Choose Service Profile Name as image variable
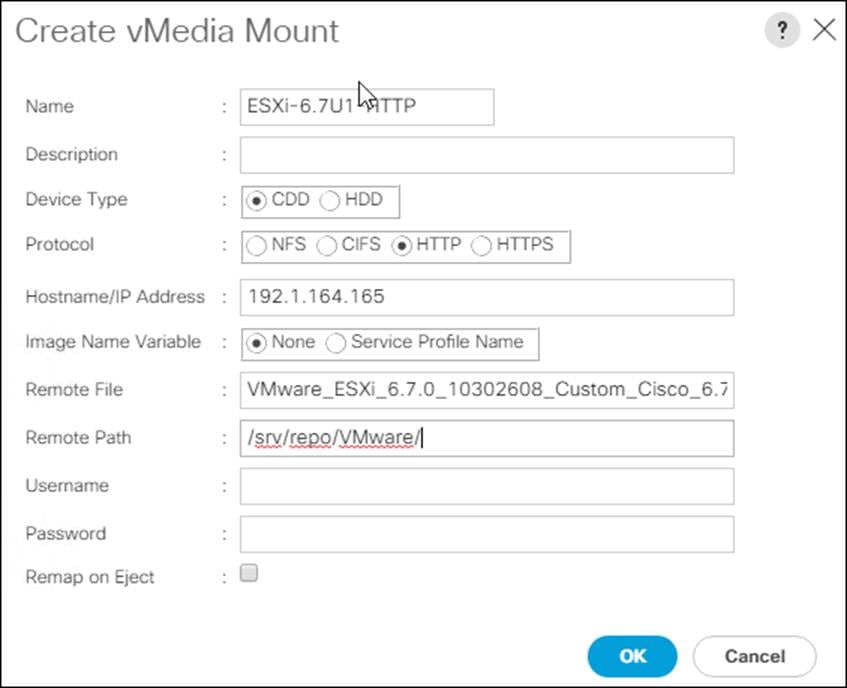This screenshot has height=688, width=847. click(336, 342)
